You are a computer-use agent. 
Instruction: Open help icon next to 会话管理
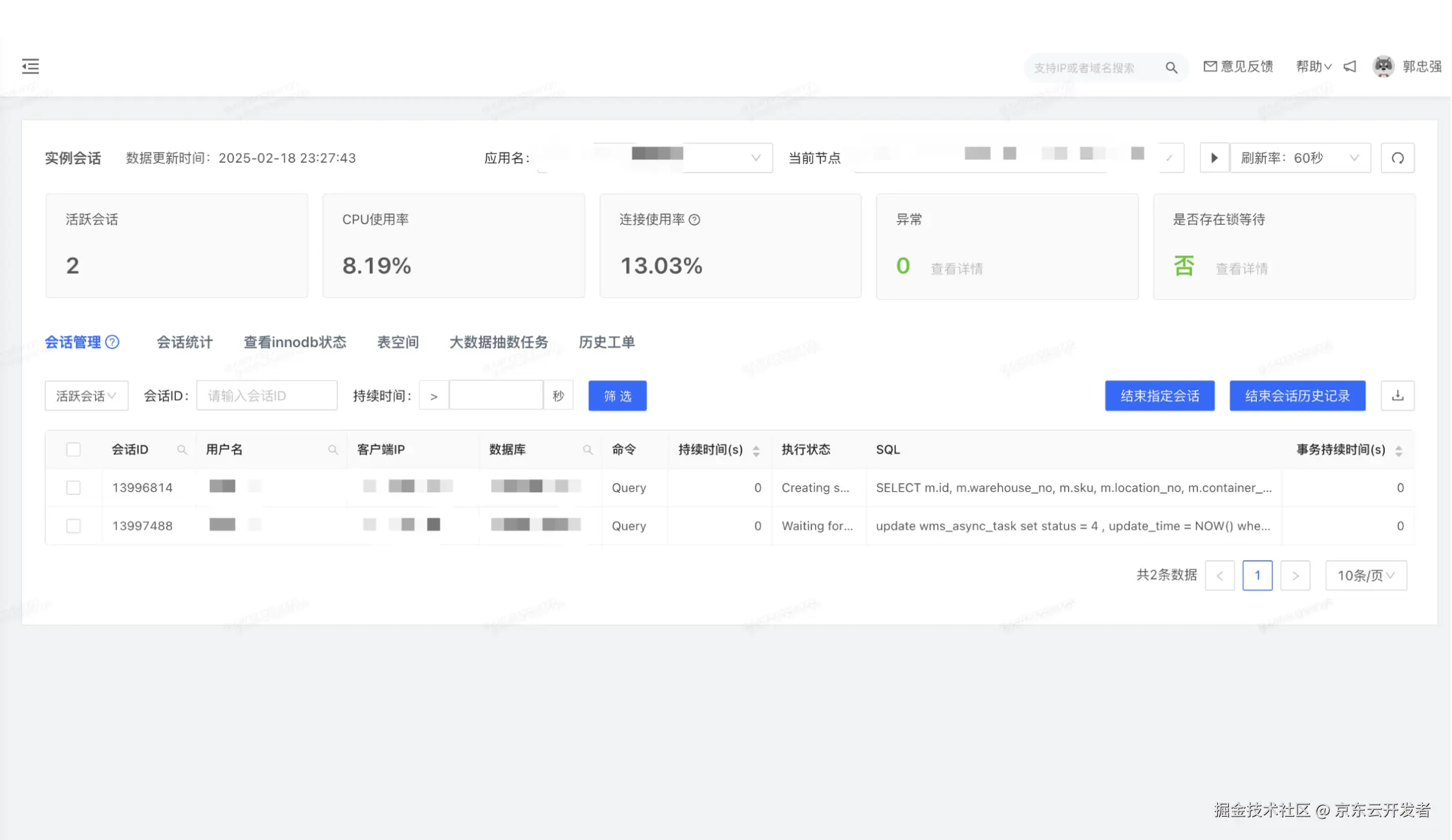[112, 342]
